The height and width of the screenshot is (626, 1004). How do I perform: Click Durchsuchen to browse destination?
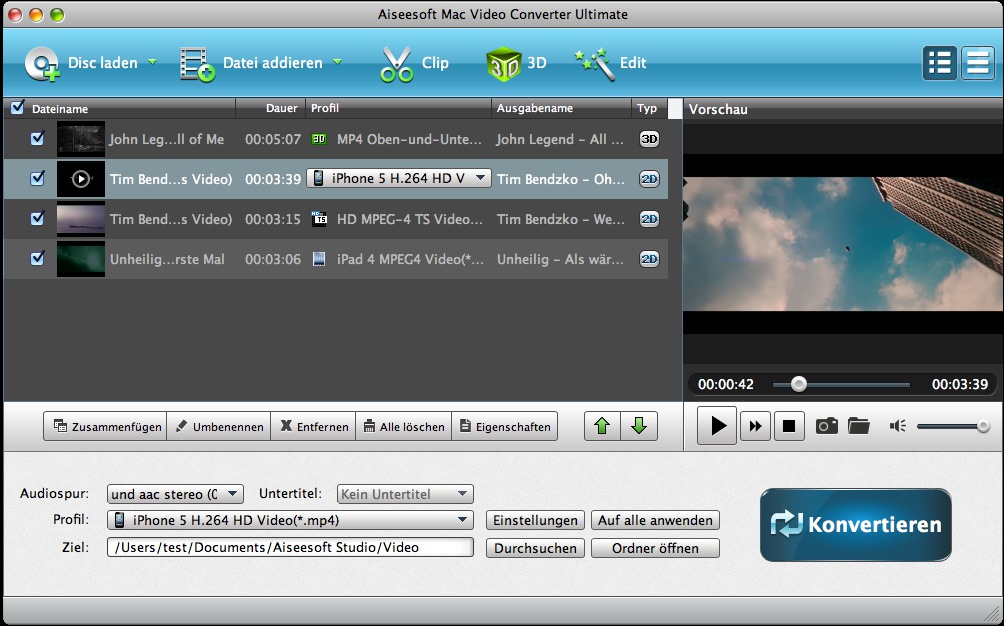tap(535, 548)
